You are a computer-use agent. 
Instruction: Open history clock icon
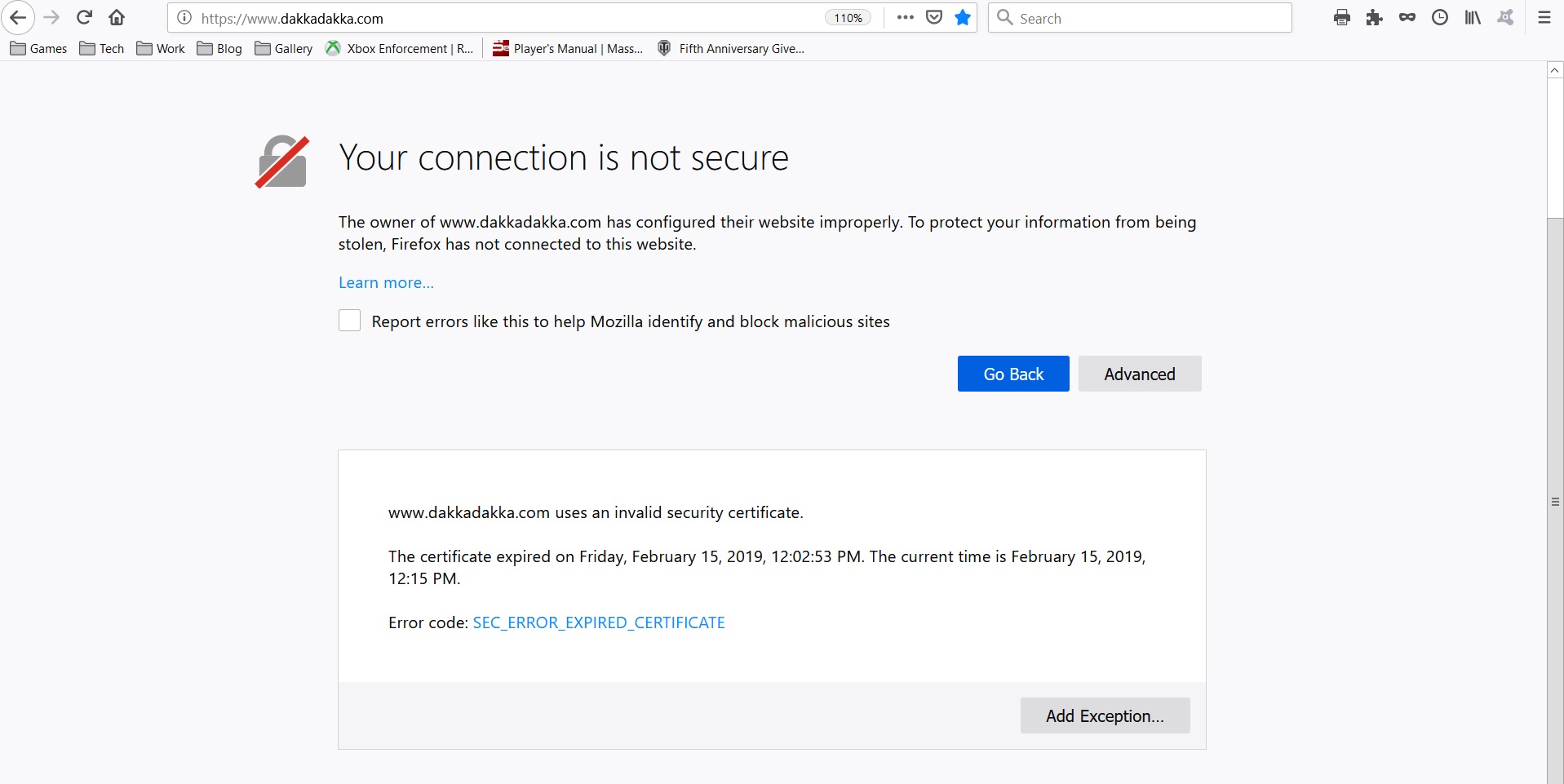1440,18
